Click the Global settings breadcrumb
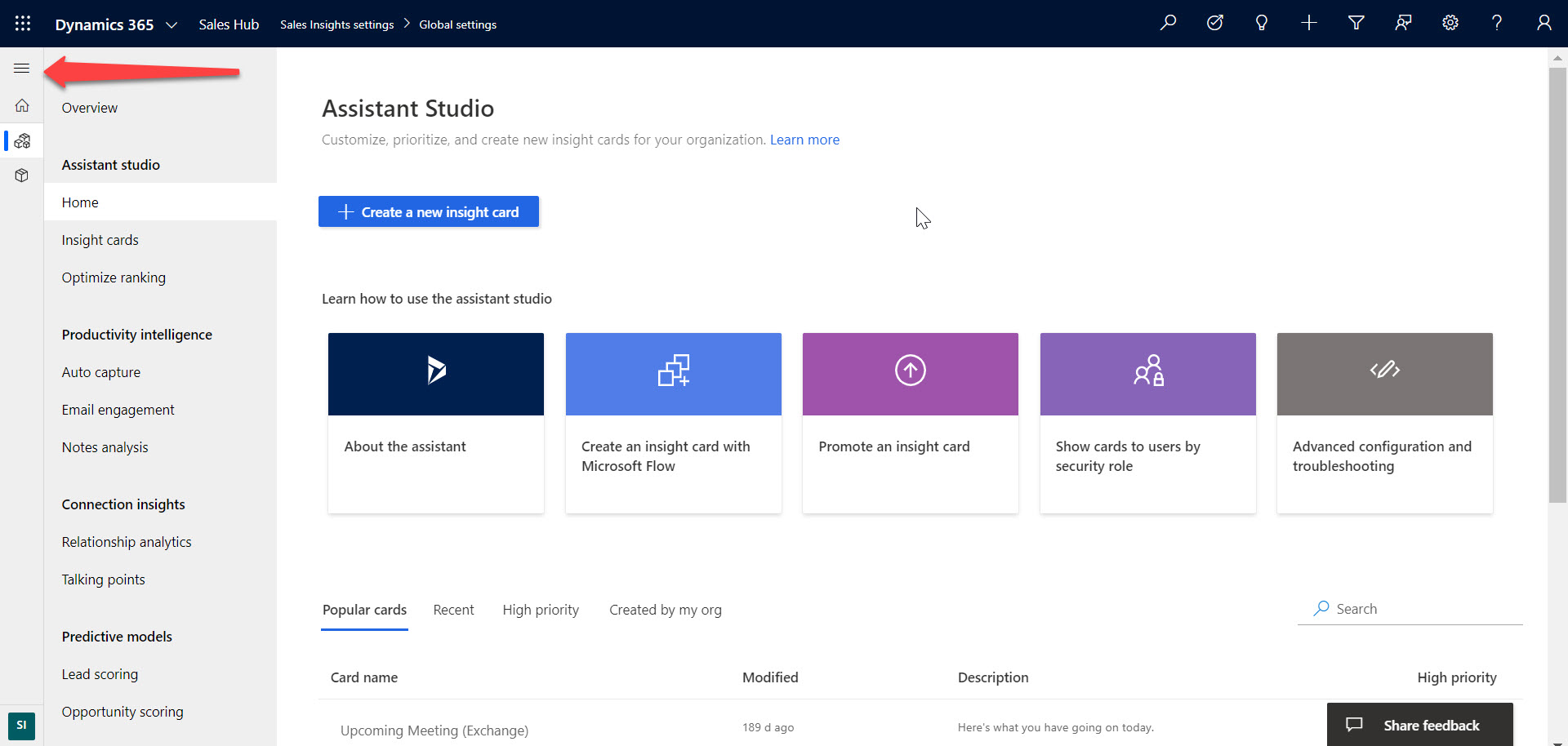1568x746 pixels. click(x=457, y=24)
